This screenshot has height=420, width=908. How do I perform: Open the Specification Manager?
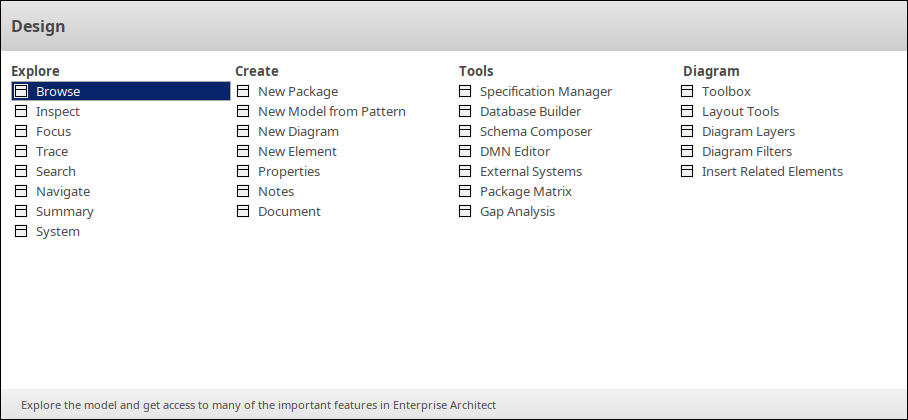click(545, 91)
